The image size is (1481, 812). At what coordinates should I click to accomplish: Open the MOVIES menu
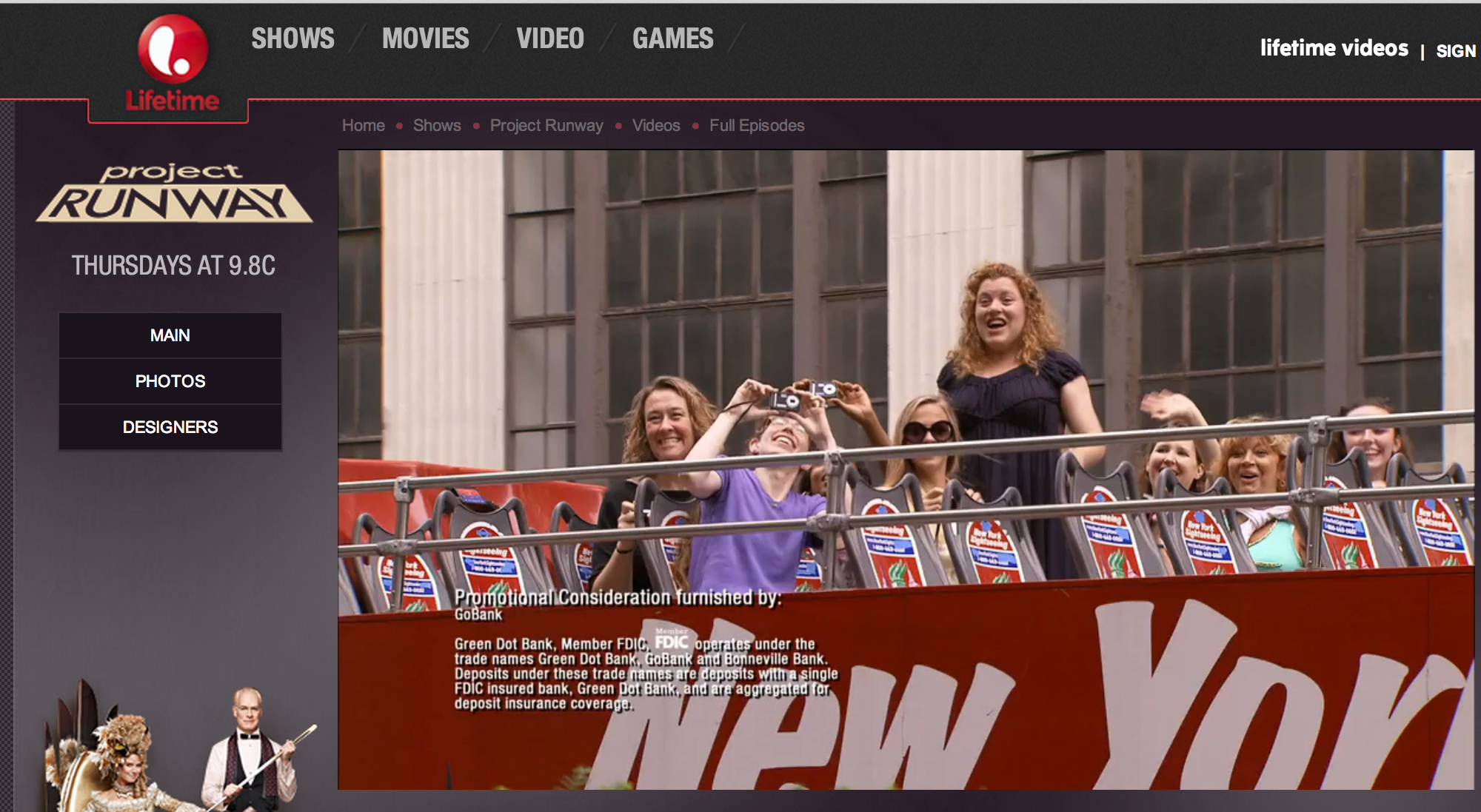425,38
